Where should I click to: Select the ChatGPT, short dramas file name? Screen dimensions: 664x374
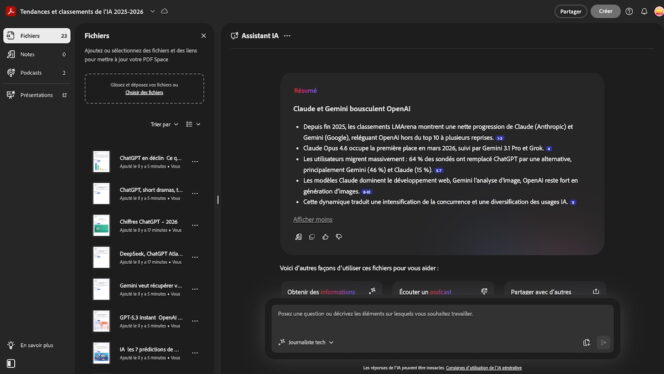click(x=151, y=190)
